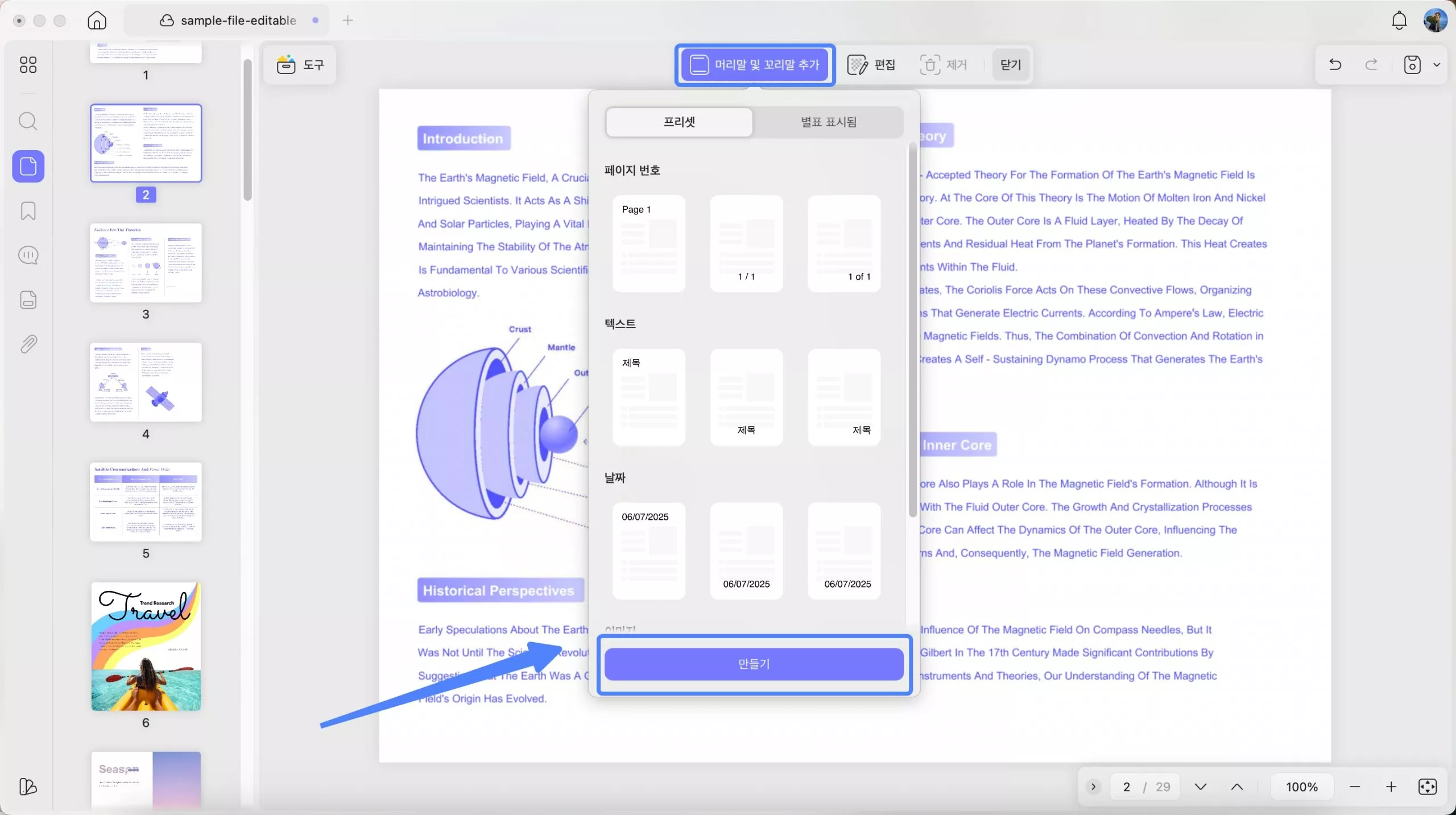Click the current page number field

coord(1126,787)
